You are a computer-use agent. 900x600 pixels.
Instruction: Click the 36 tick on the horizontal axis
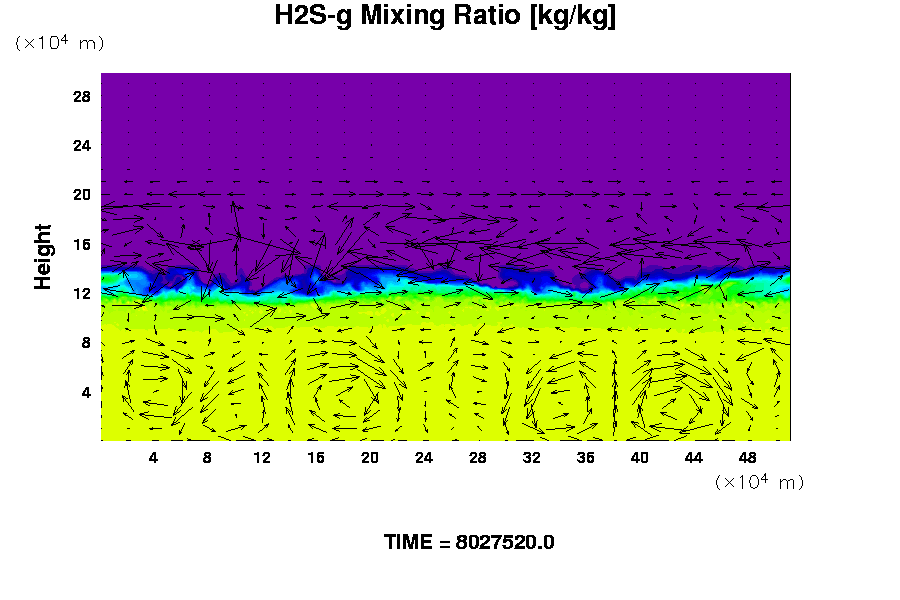pyautogui.click(x=586, y=457)
